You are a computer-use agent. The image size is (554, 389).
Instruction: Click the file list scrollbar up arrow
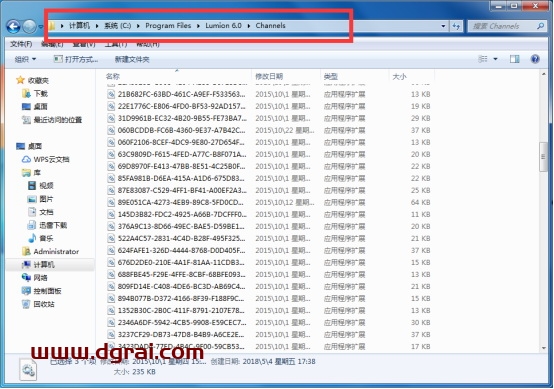coord(543,73)
